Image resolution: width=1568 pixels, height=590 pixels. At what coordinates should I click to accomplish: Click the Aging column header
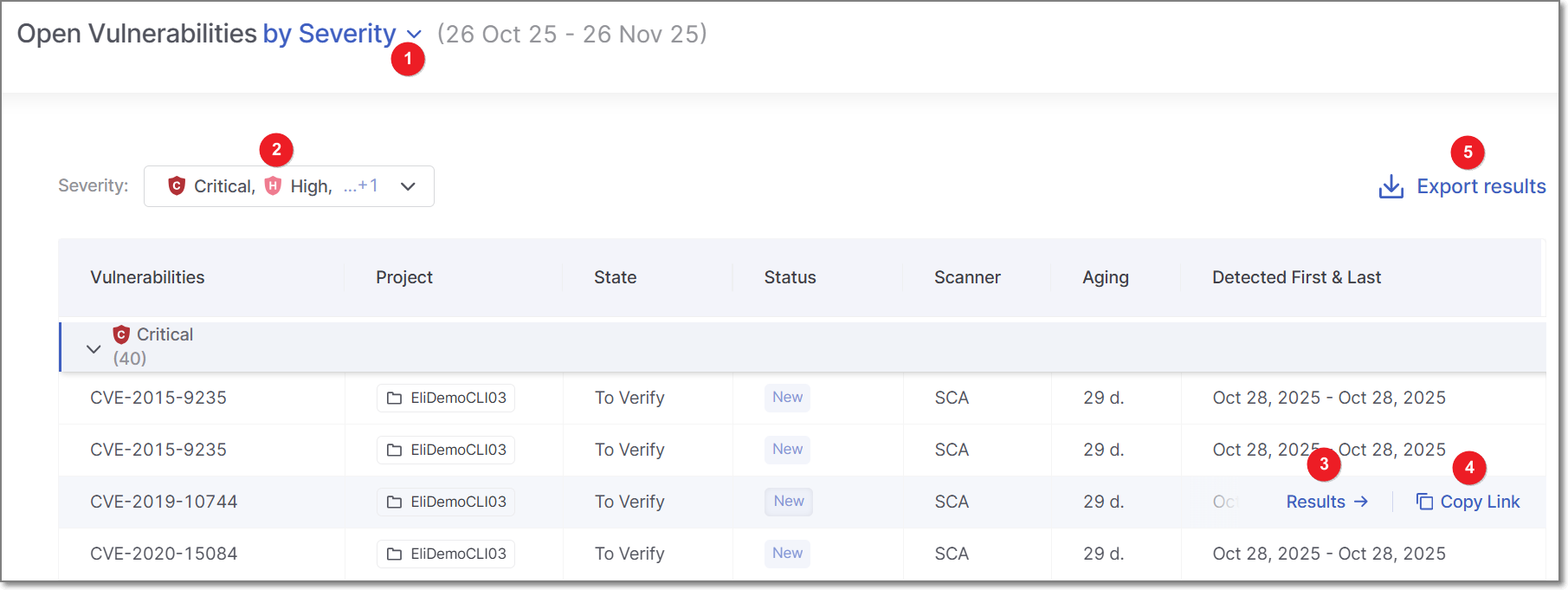[x=1106, y=277]
